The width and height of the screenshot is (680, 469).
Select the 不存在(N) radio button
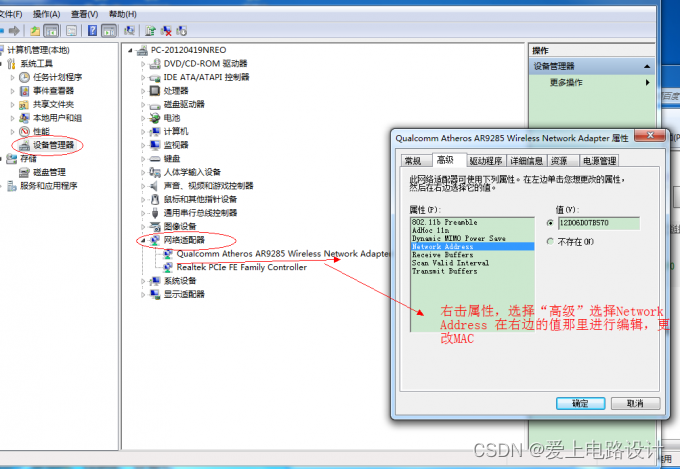click(x=550, y=241)
